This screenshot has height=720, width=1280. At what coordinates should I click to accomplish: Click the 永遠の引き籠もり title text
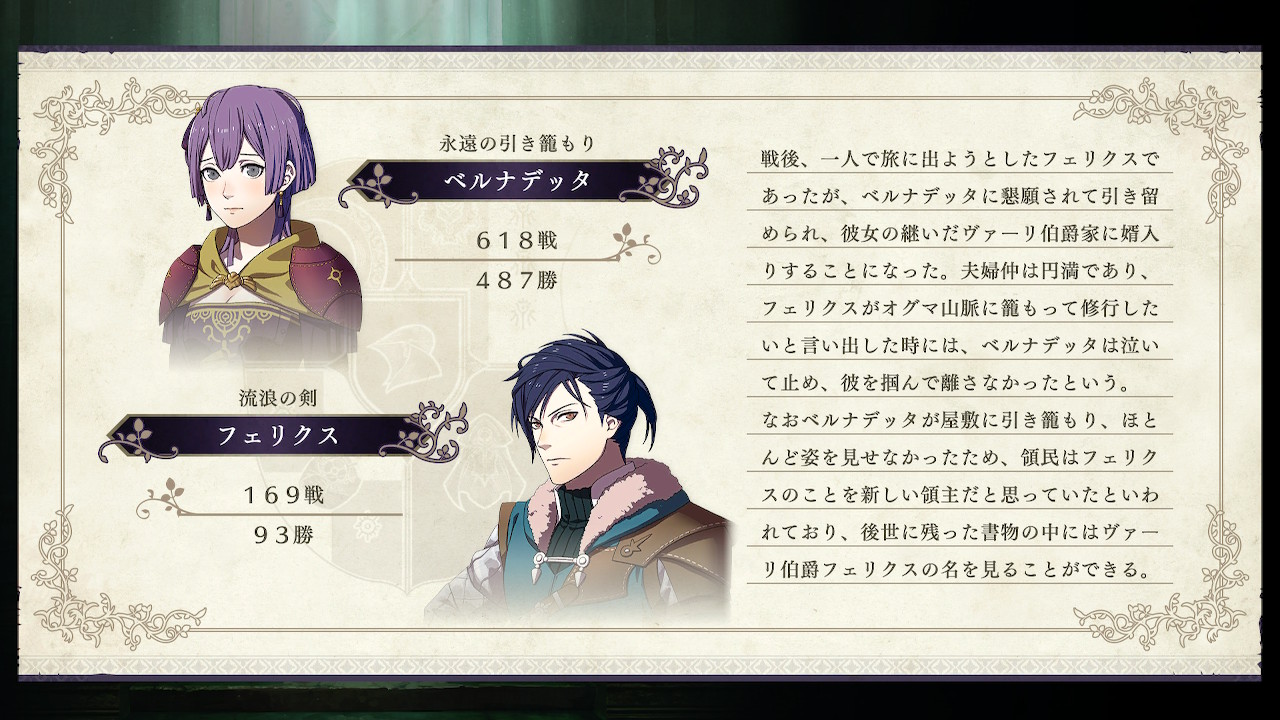(x=517, y=144)
